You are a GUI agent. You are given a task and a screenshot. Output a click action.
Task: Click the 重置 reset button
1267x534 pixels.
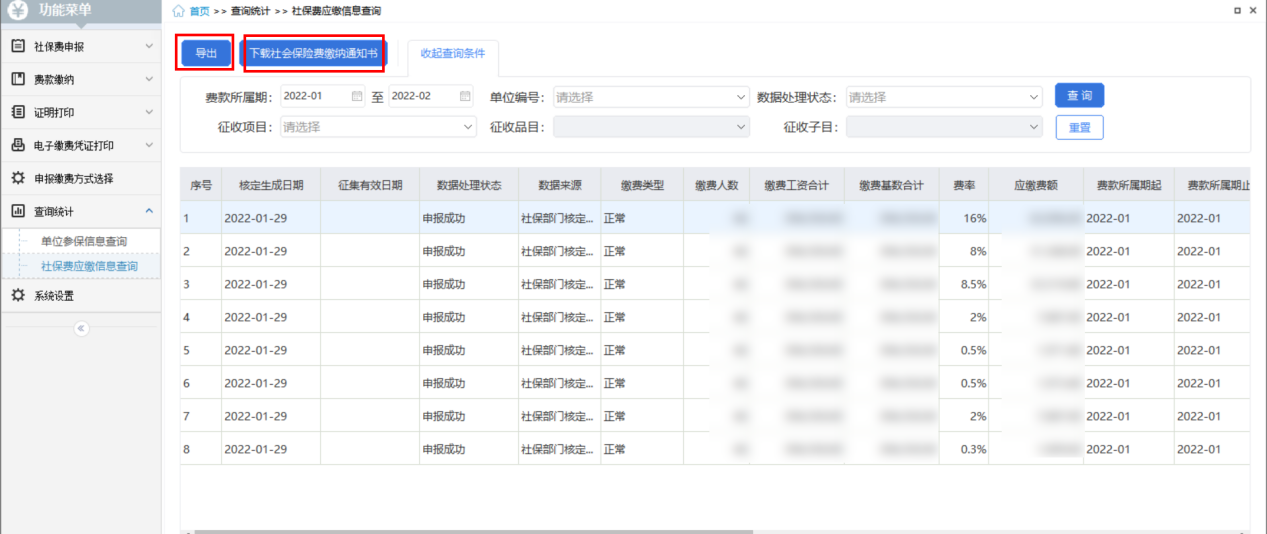point(1079,128)
